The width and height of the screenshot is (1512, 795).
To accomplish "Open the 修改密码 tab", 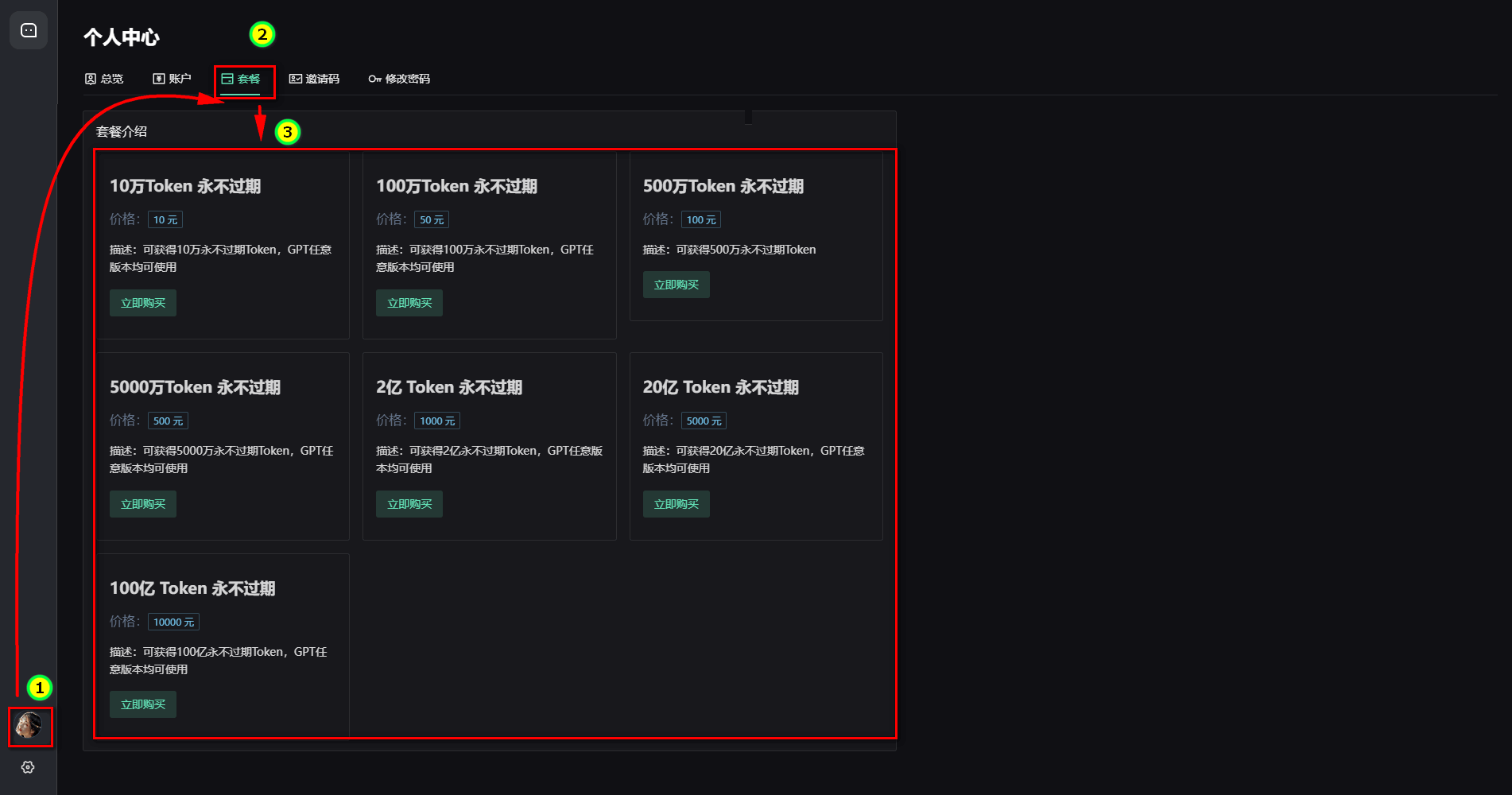I will click(x=399, y=79).
